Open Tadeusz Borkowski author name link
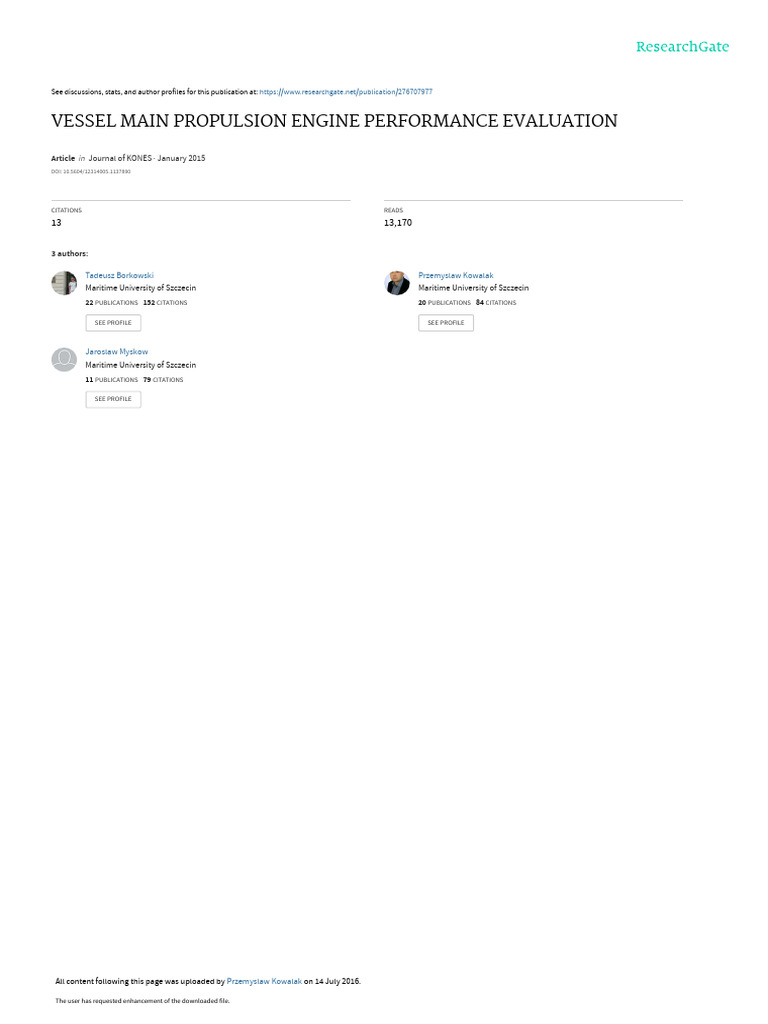Screen dimensions: 768x1024 point(120,276)
